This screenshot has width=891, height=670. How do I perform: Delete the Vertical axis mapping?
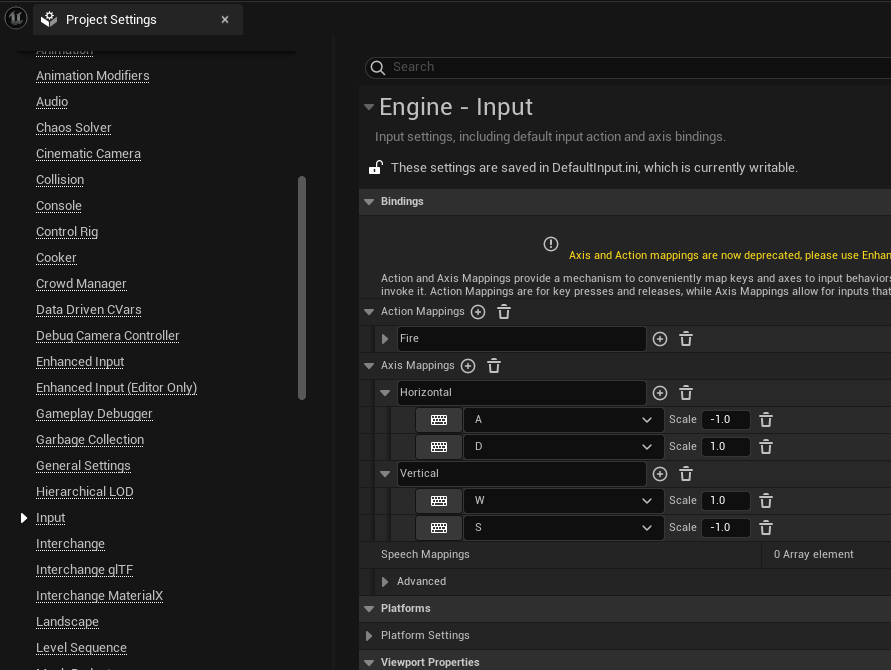686,474
